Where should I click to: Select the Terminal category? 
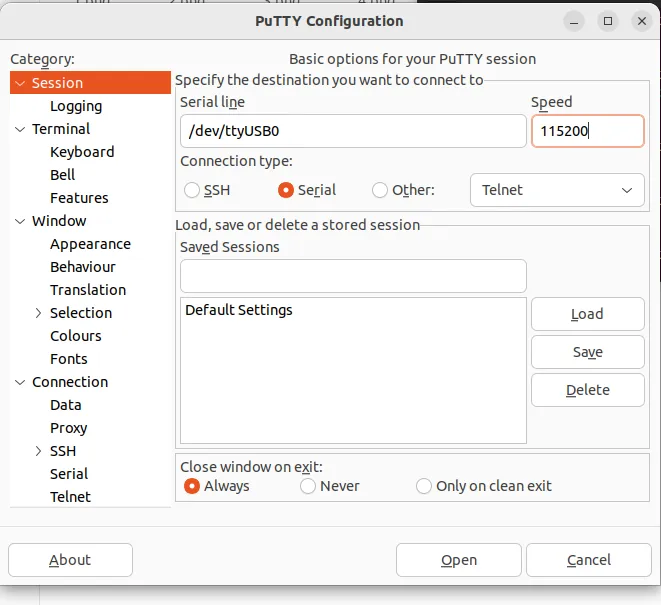click(x=61, y=129)
